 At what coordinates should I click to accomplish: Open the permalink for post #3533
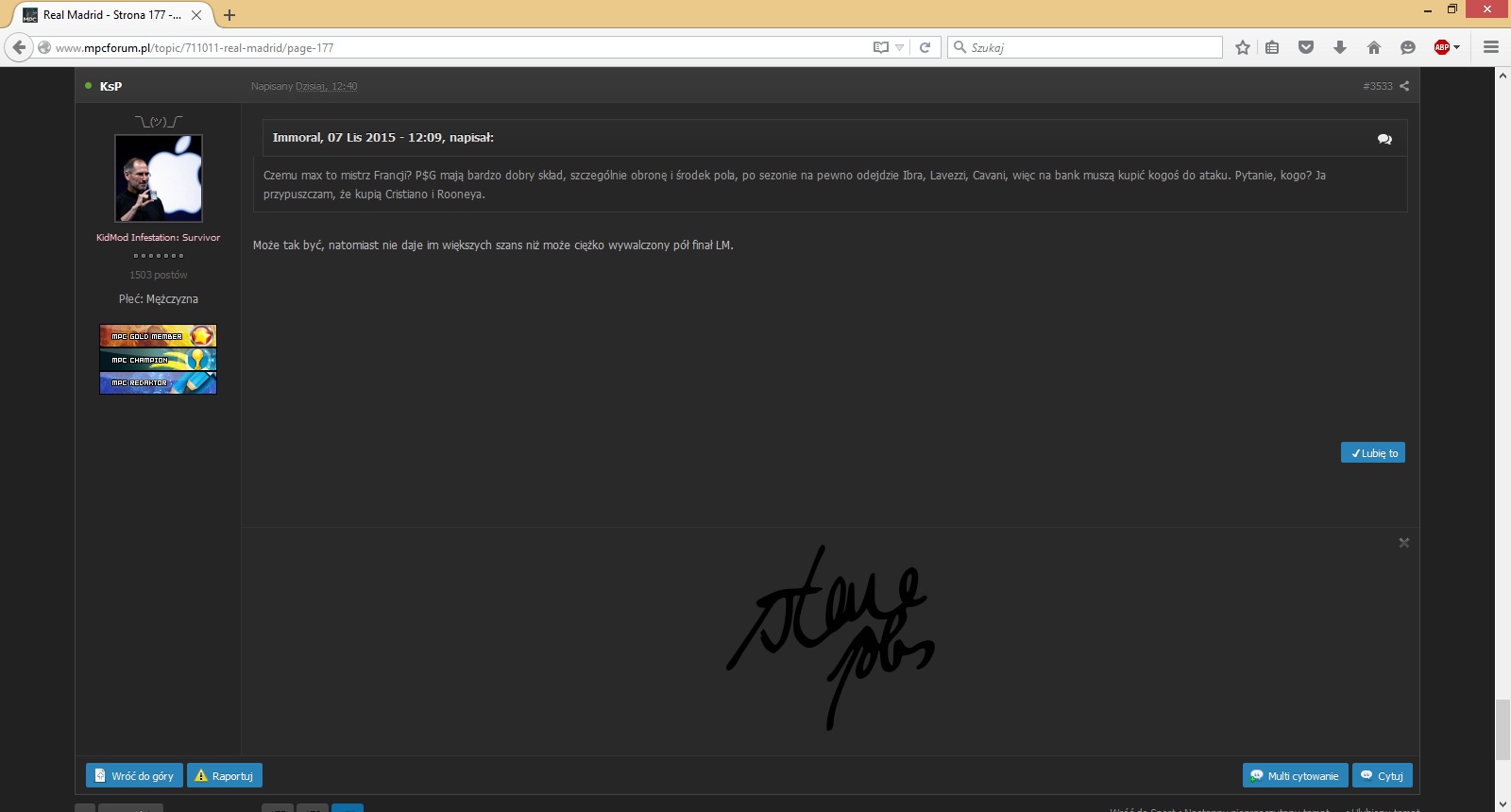coord(1378,86)
